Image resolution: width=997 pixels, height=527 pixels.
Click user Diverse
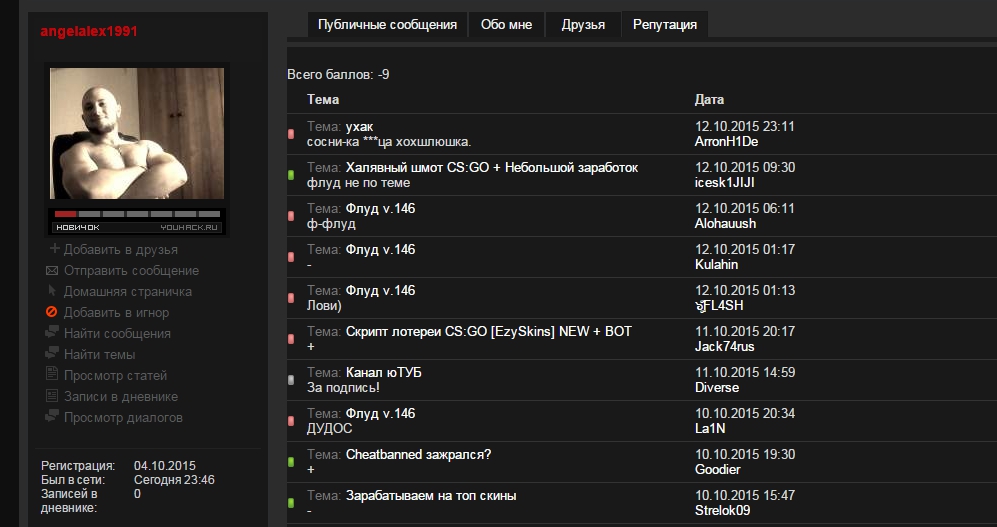pyautogui.click(x=717, y=388)
